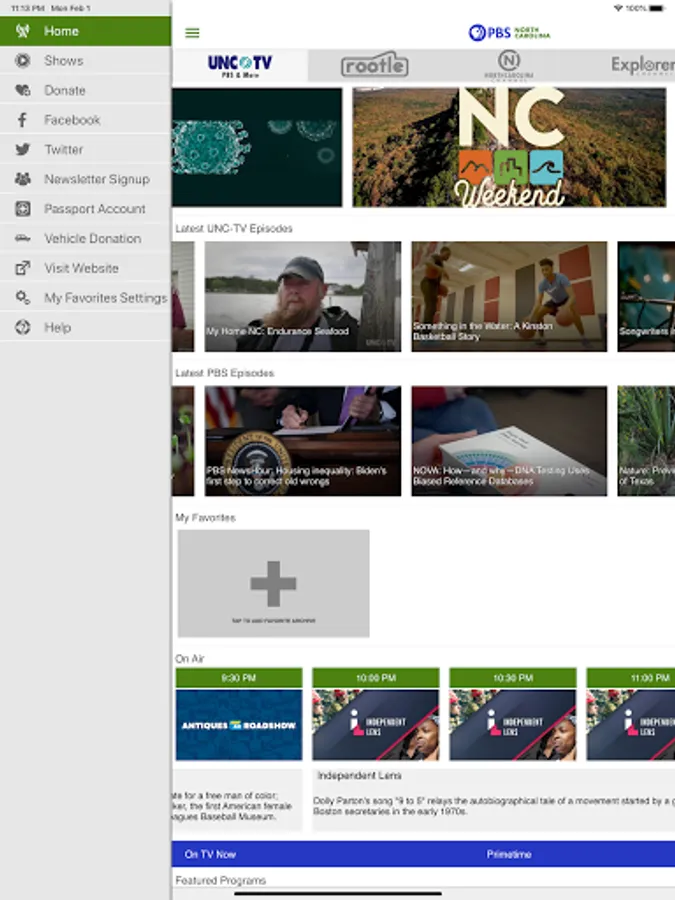675x900 pixels.
Task: Open Shows menu item
Action: 86,60
